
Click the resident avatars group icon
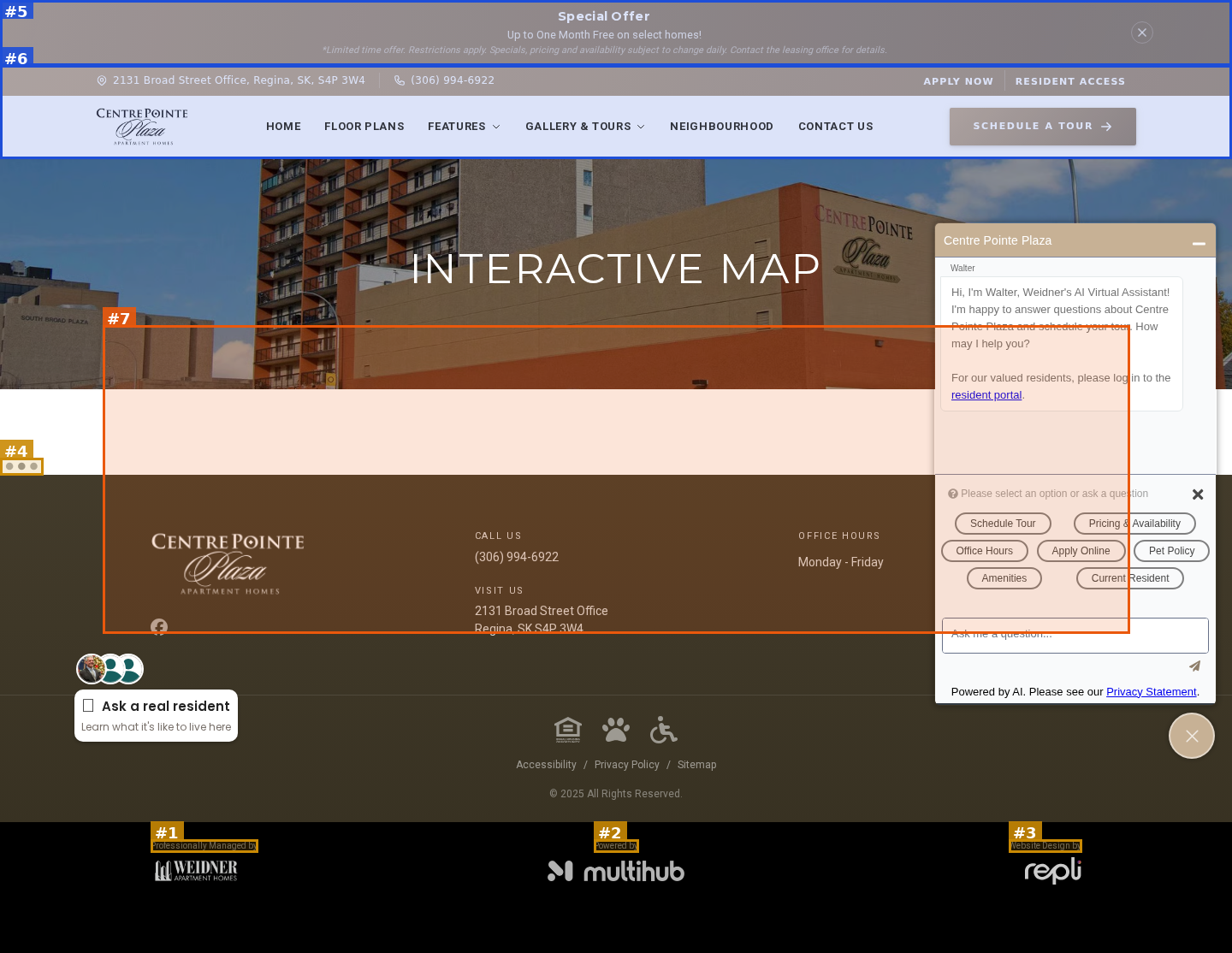pyautogui.click(x=110, y=669)
